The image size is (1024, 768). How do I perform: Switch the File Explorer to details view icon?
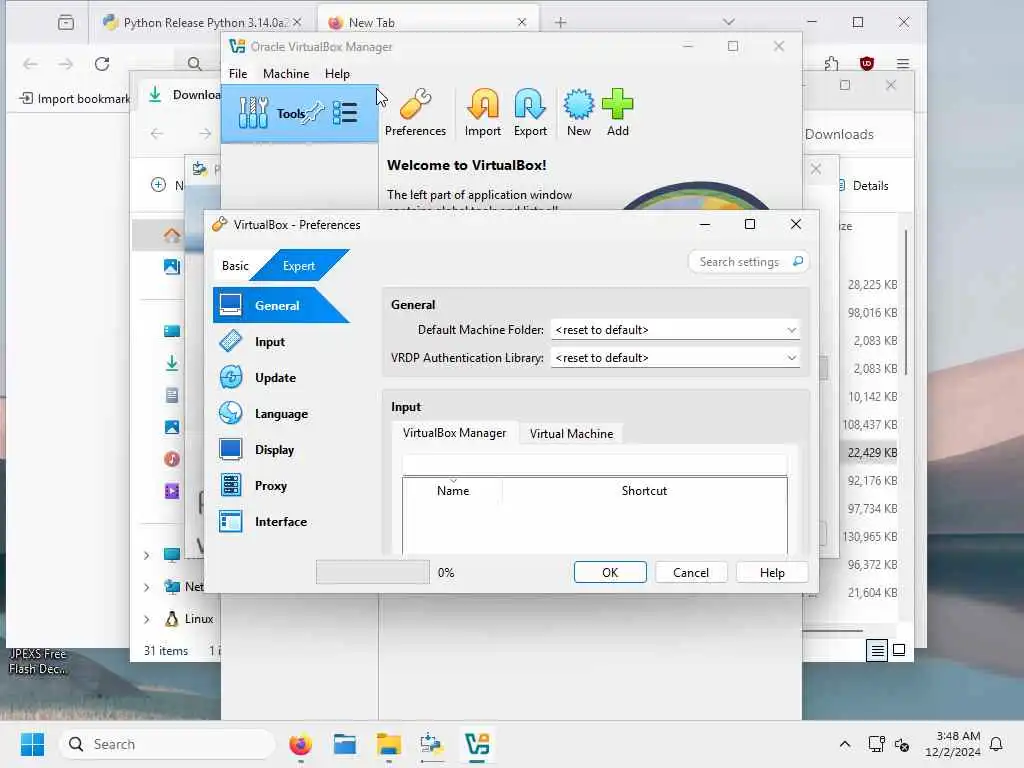877,650
